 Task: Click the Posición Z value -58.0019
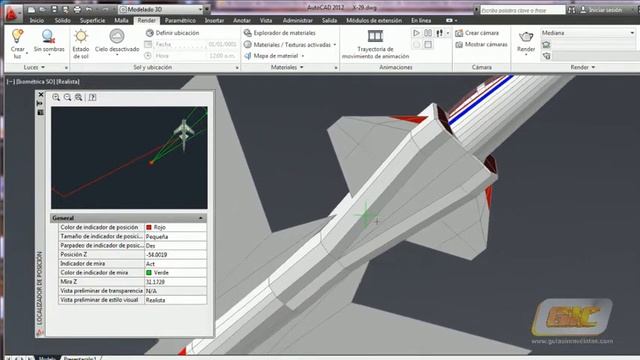point(176,255)
